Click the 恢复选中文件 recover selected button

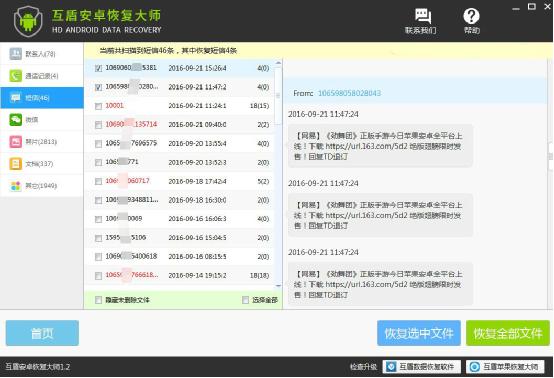tap(419, 333)
